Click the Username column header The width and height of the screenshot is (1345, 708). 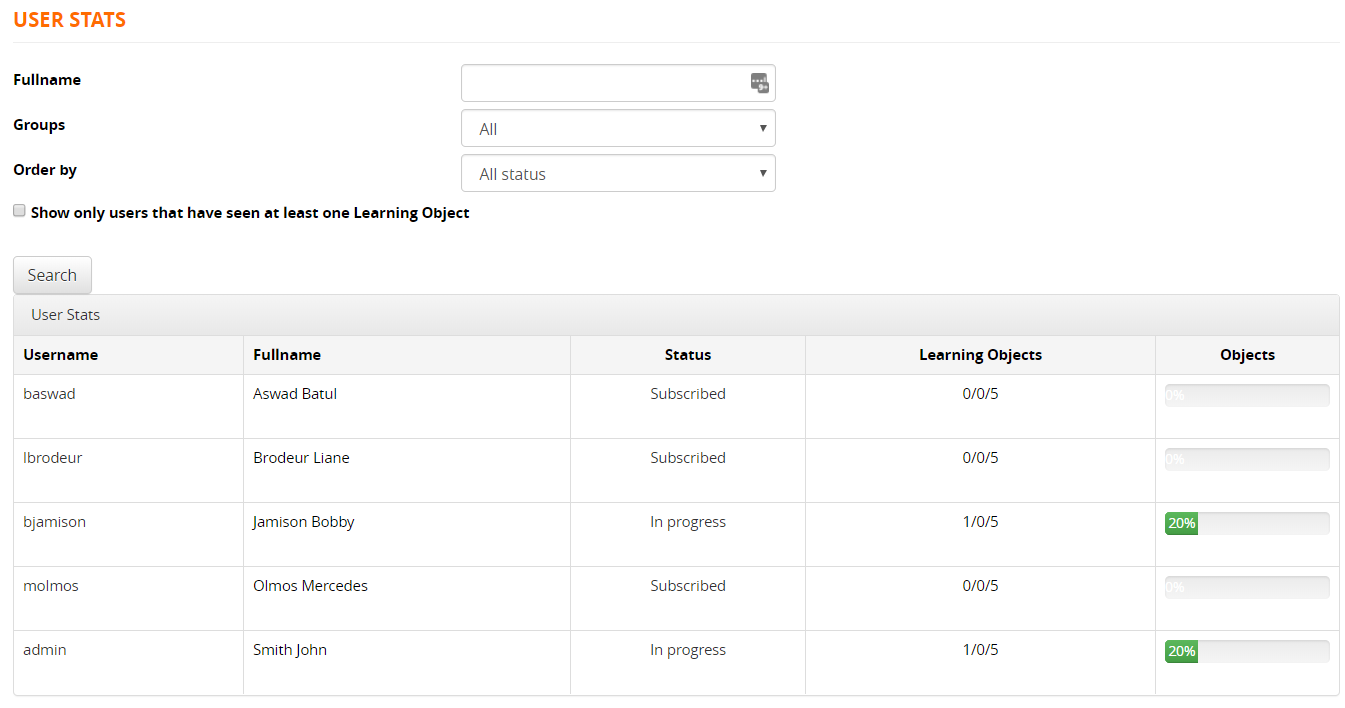pyautogui.click(x=61, y=355)
